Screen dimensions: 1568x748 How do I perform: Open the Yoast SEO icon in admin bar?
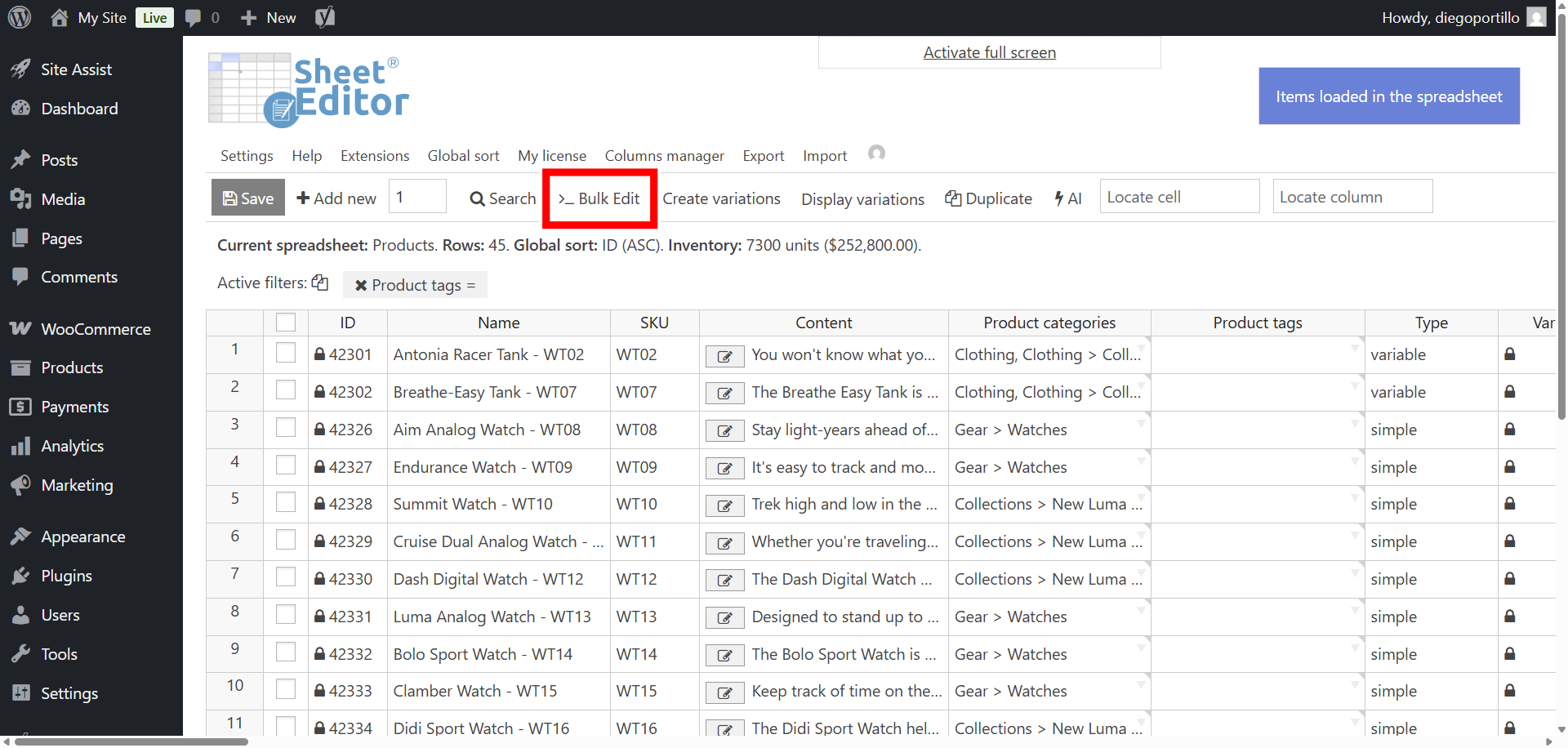tap(325, 17)
